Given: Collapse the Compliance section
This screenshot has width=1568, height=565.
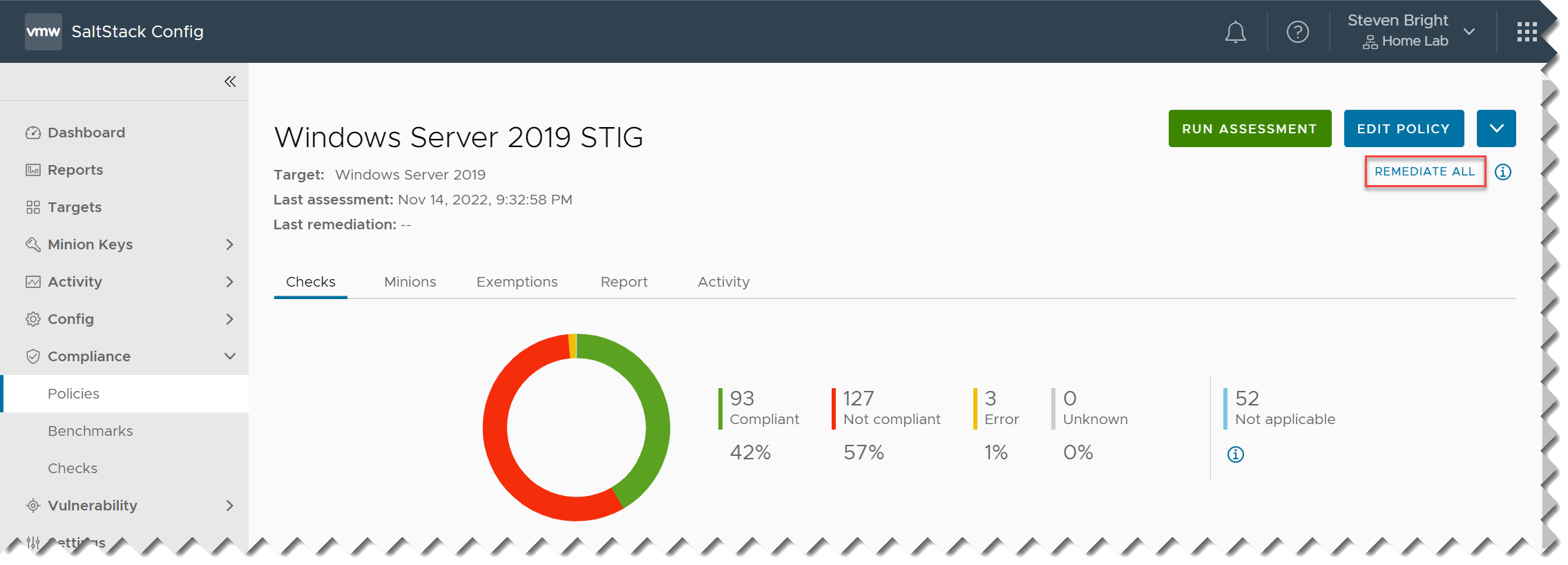Looking at the screenshot, I should click(x=229, y=356).
